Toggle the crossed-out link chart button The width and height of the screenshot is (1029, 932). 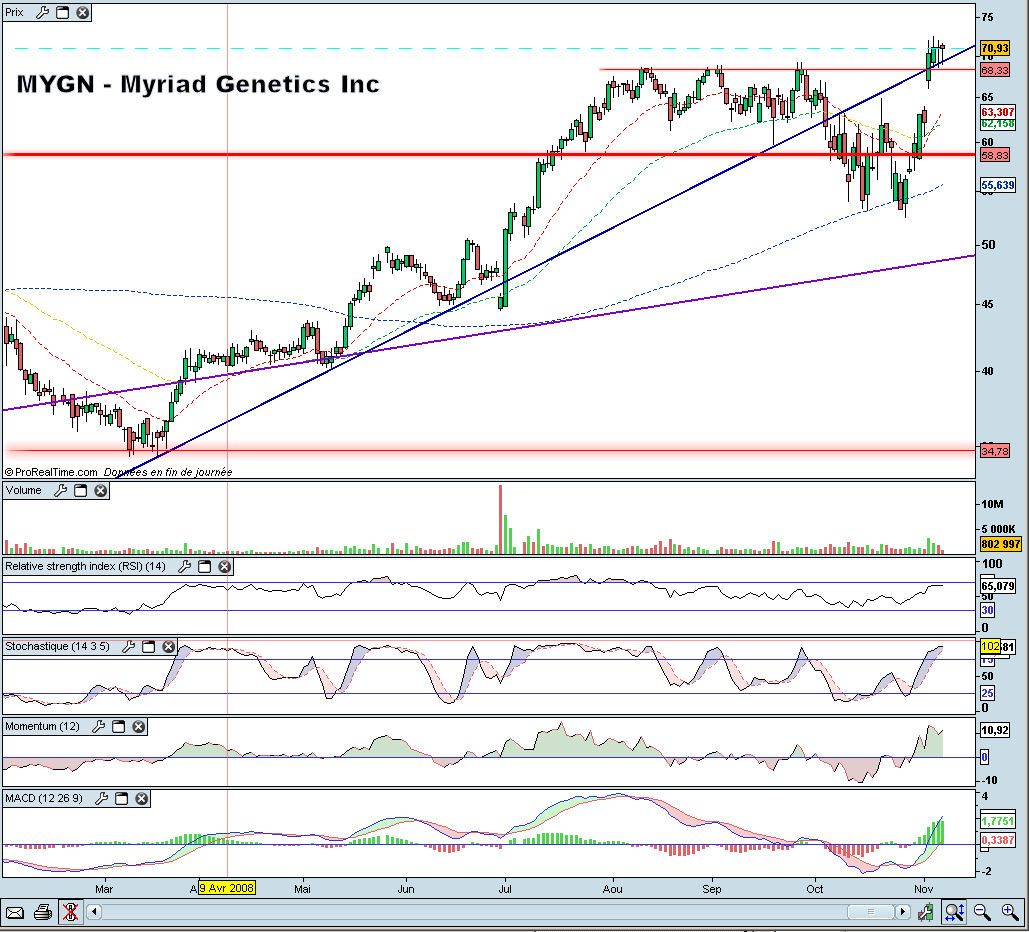point(70,912)
